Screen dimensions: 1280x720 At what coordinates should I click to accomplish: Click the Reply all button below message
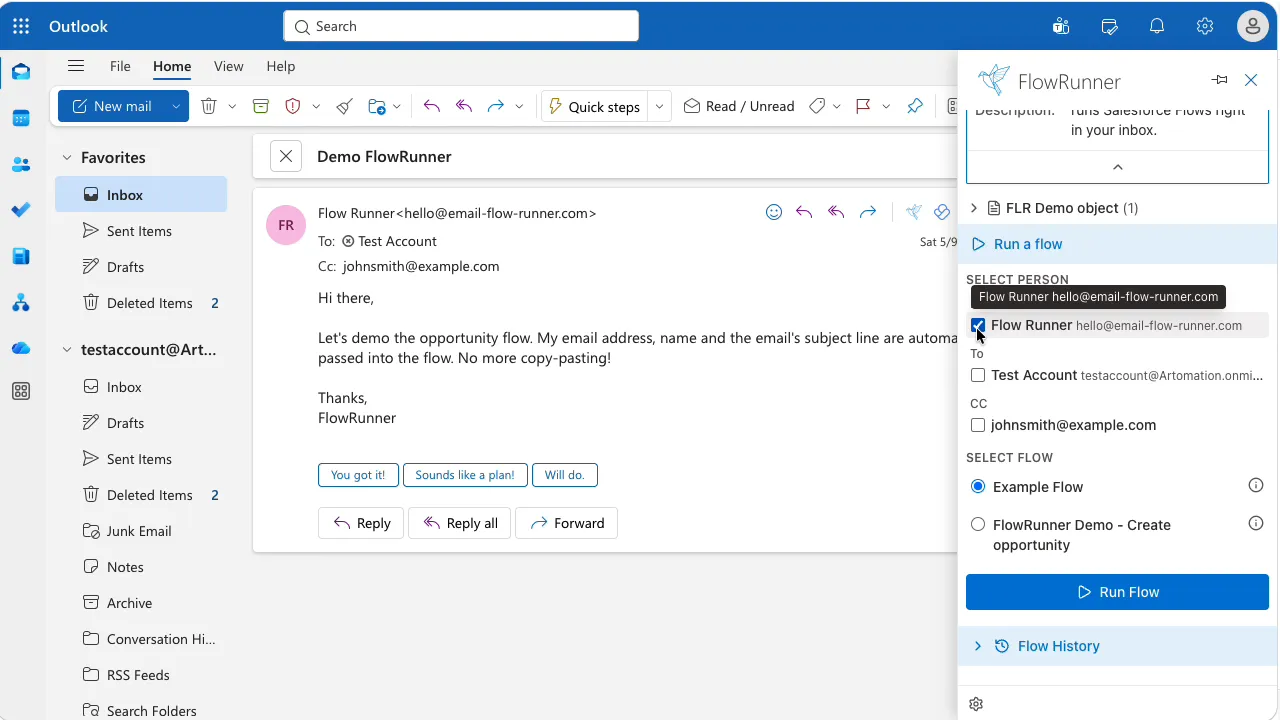click(460, 523)
